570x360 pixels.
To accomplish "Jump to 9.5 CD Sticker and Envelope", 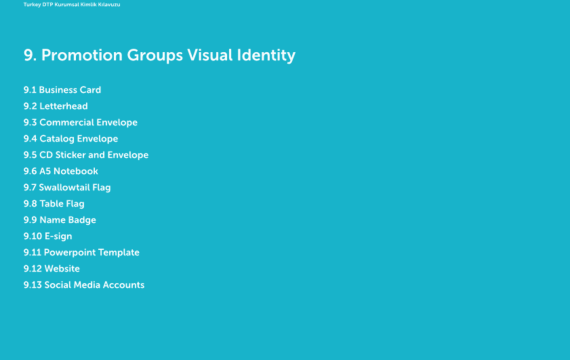I will [86, 155].
